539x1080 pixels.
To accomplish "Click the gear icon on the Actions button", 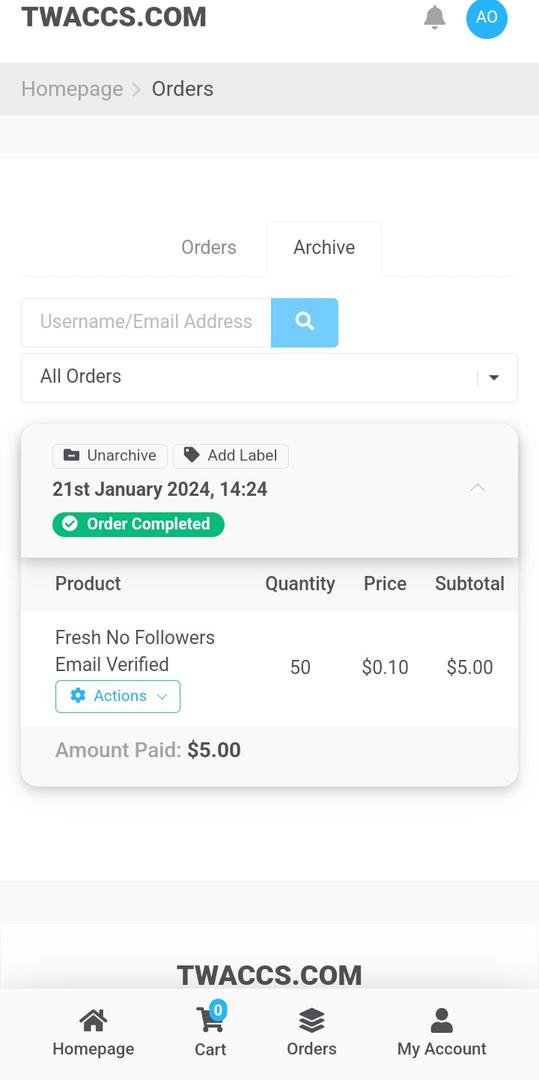I will [x=78, y=696].
